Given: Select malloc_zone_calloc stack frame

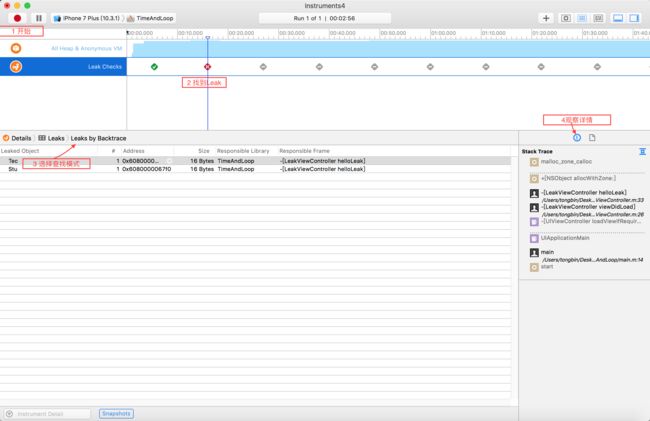Looking at the screenshot, I should [566, 162].
